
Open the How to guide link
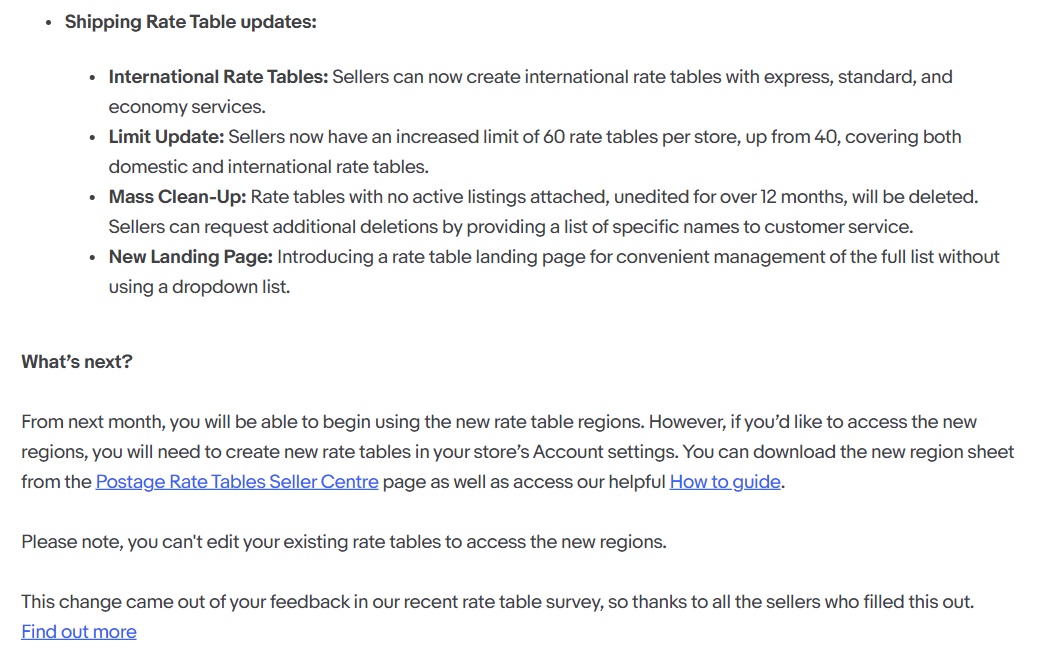click(724, 482)
